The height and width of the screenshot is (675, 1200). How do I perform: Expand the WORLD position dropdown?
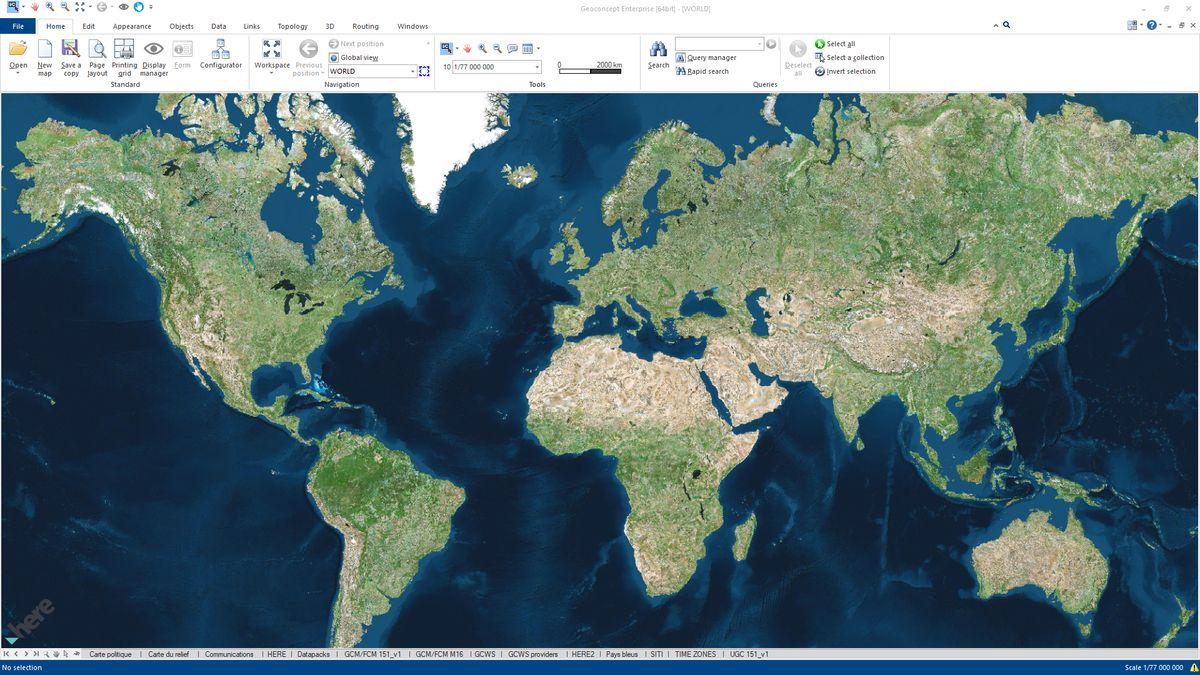click(x=412, y=72)
